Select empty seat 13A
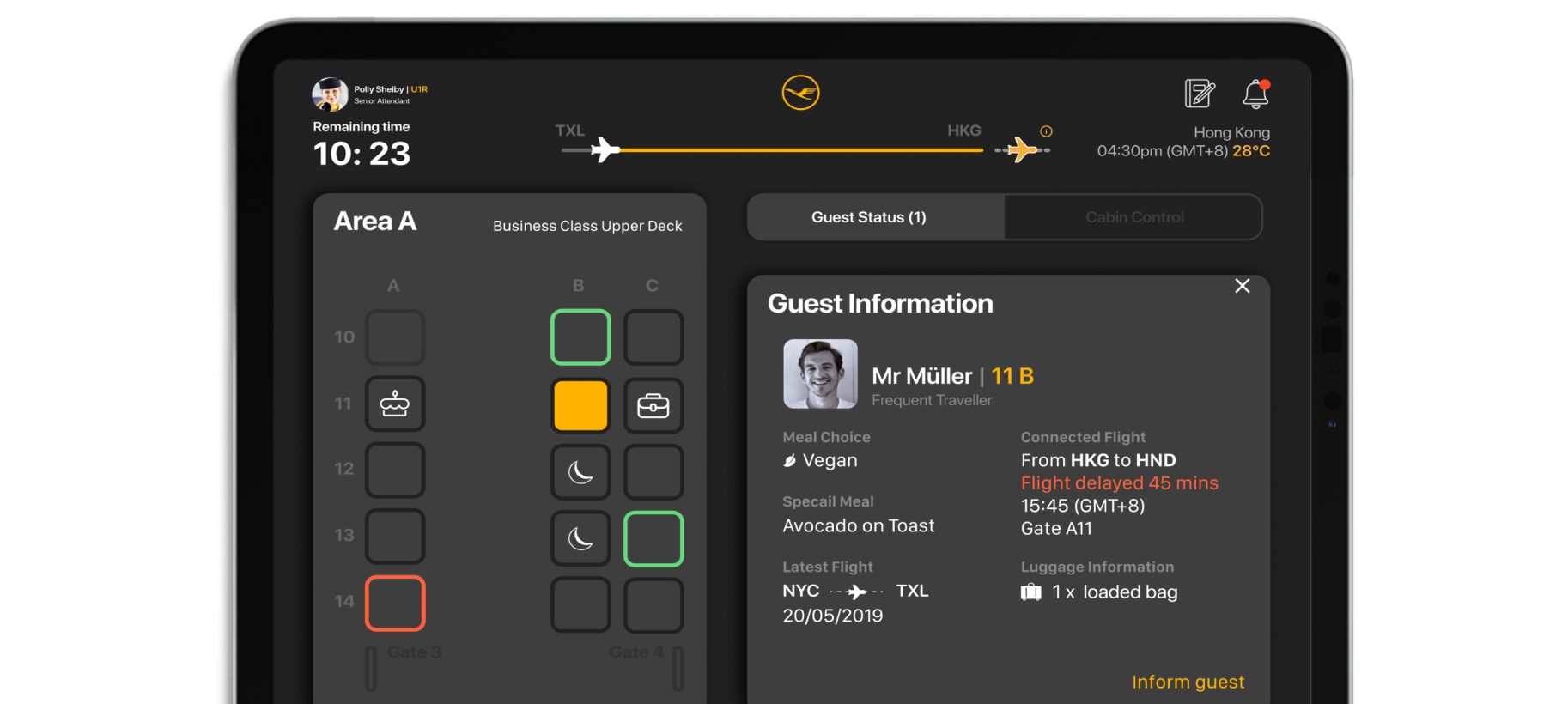Image resolution: width=1568 pixels, height=704 pixels. click(395, 537)
